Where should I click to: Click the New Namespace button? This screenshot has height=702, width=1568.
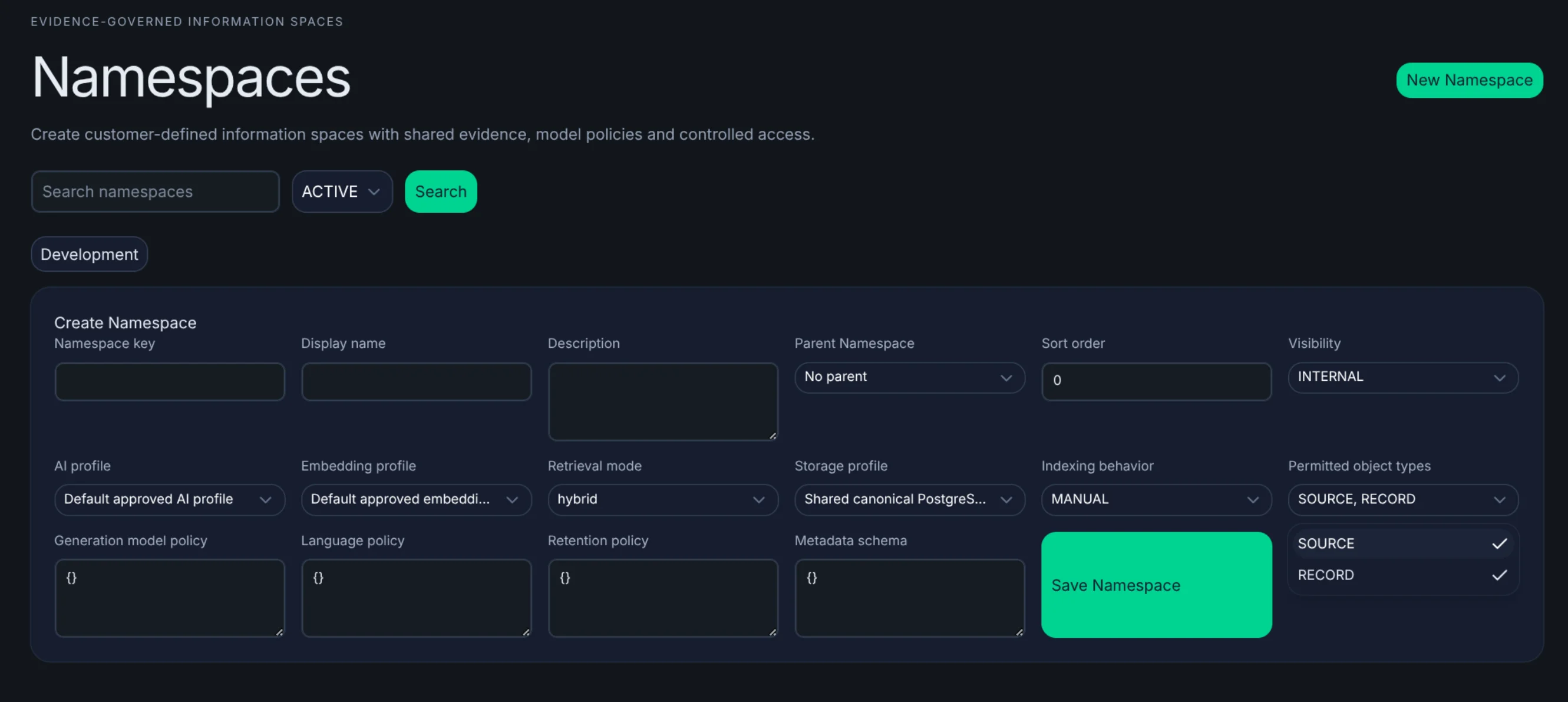[1469, 80]
